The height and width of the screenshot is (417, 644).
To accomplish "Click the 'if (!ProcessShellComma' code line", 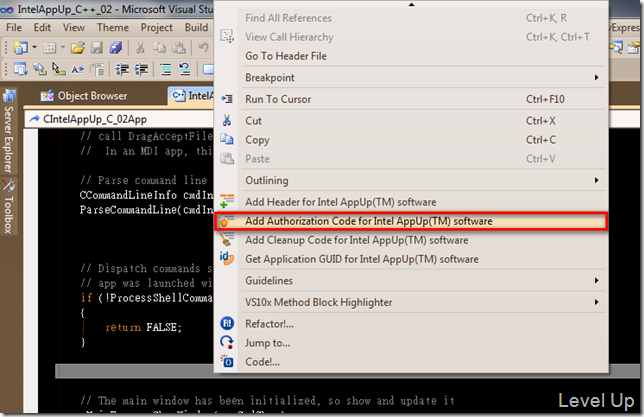I will pyautogui.click(x=147, y=298).
